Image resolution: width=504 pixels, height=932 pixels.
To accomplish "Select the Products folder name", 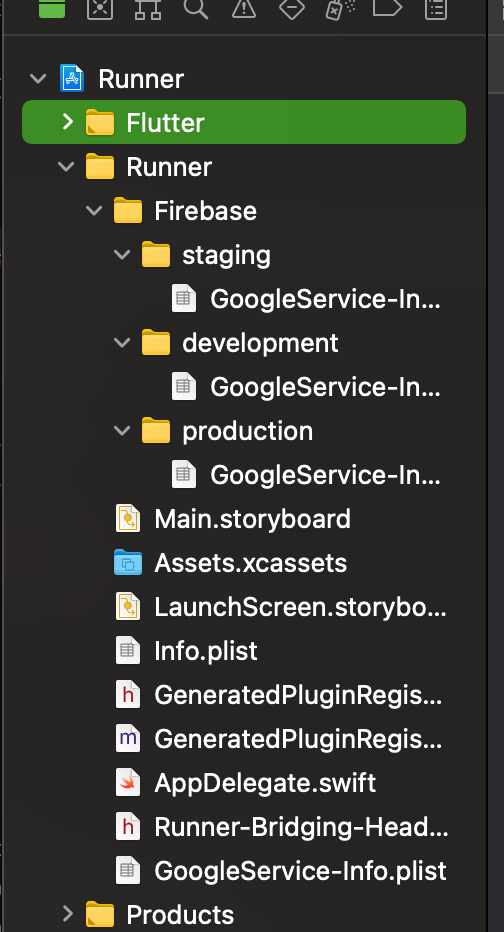I will tap(180, 914).
